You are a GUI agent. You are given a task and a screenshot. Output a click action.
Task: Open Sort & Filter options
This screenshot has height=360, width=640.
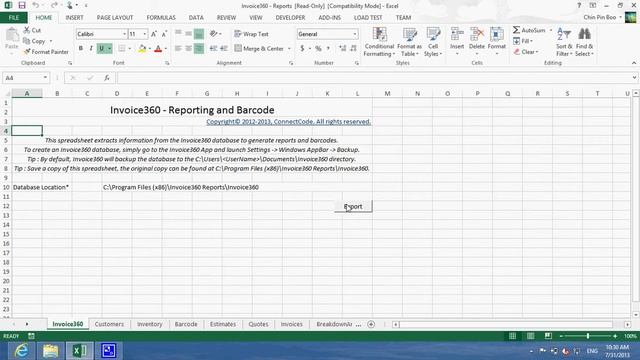(564, 42)
